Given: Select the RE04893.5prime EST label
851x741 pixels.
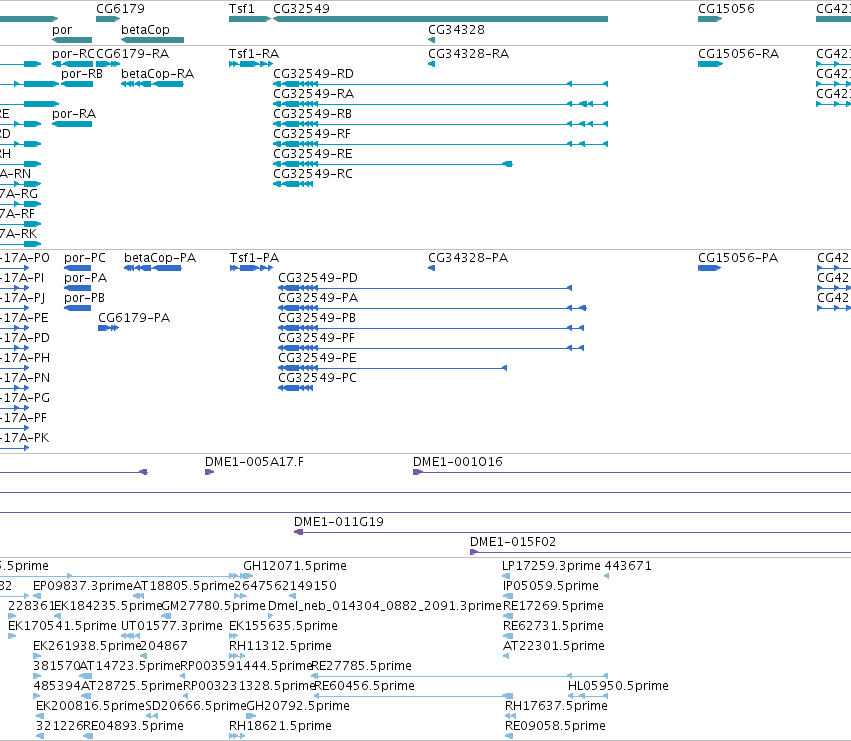Looking at the screenshot, I should (x=134, y=726).
